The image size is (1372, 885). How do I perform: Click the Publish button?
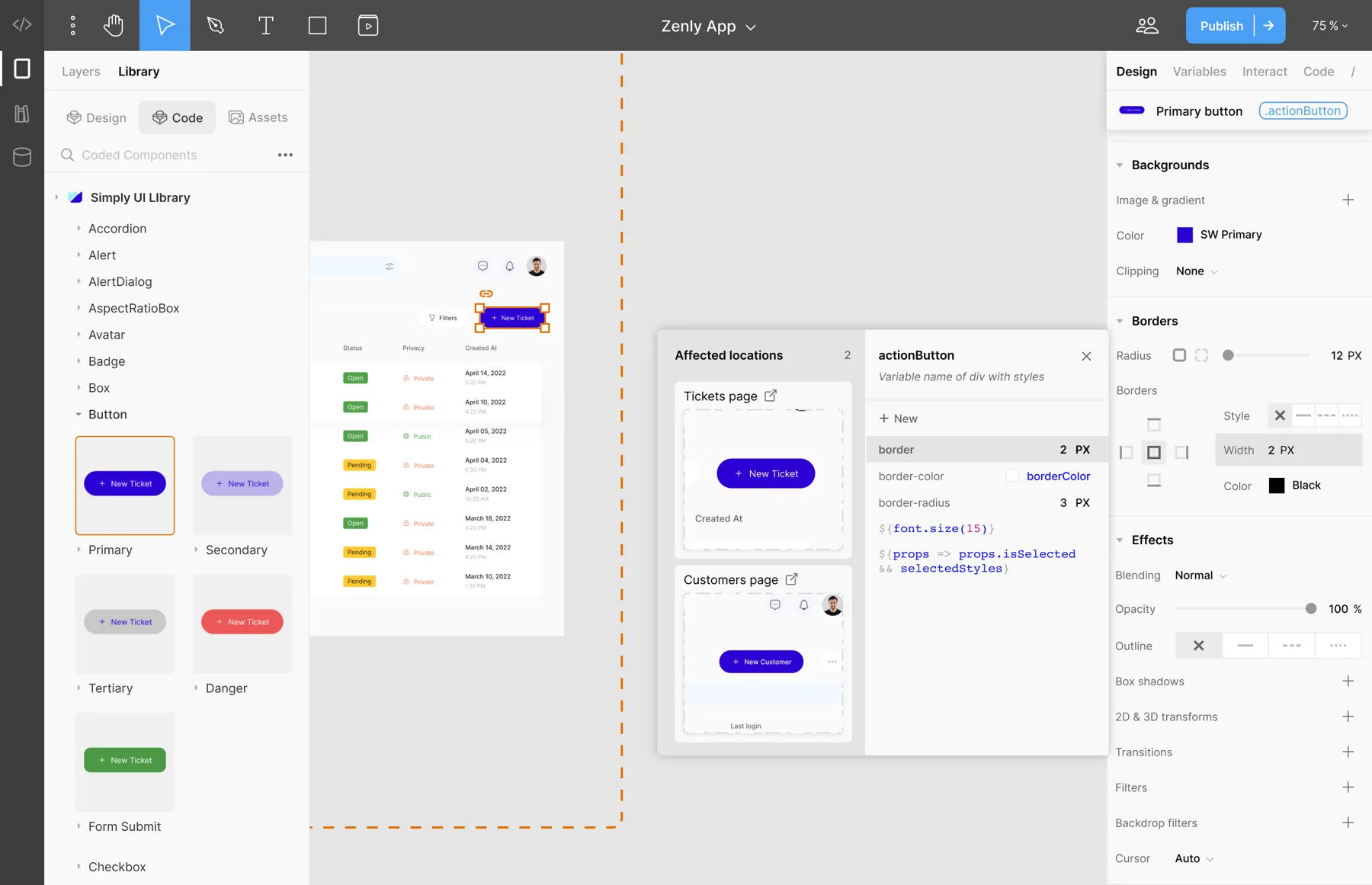1221,25
